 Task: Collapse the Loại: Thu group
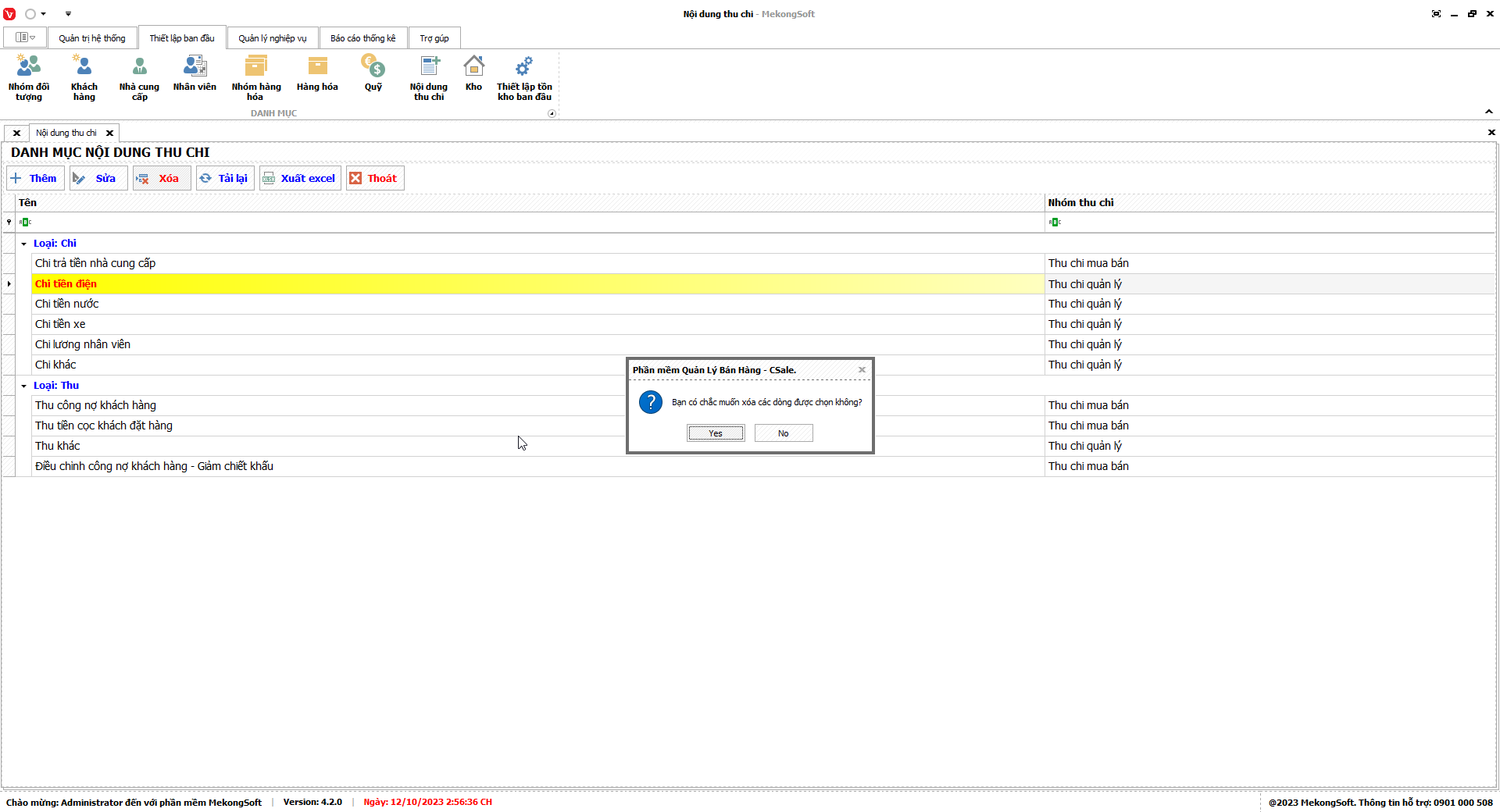23,386
